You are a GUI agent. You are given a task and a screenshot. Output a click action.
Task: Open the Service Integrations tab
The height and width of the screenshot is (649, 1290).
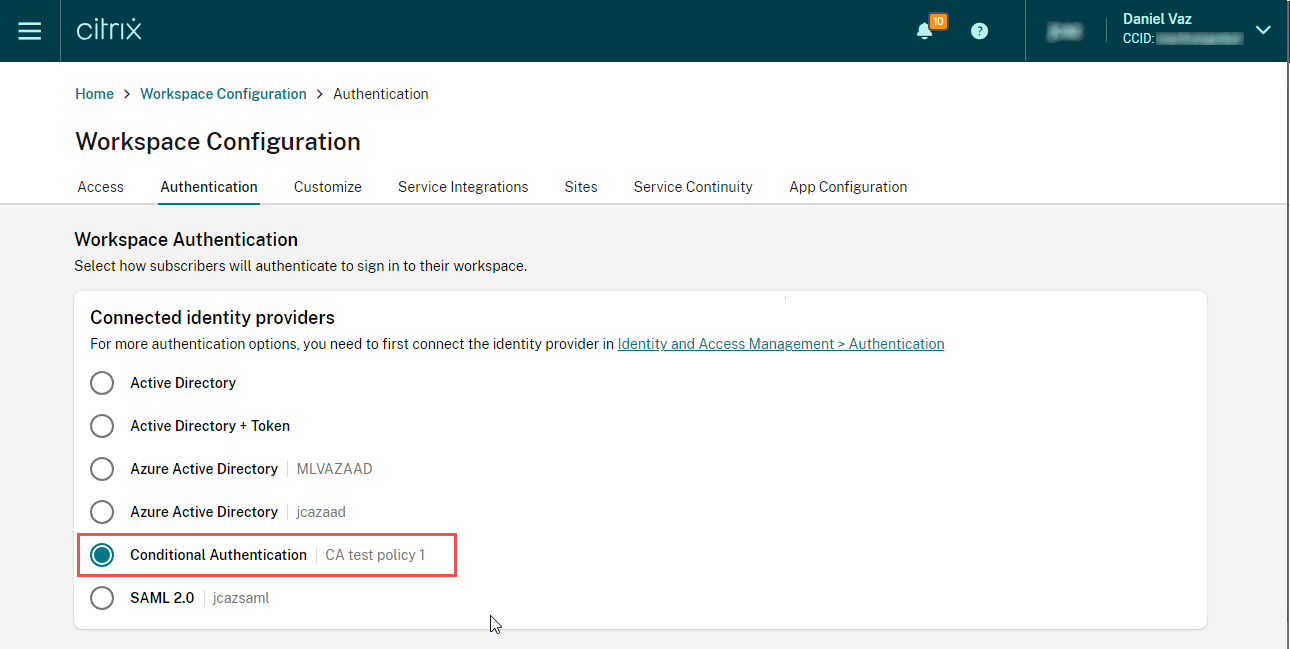click(x=463, y=187)
